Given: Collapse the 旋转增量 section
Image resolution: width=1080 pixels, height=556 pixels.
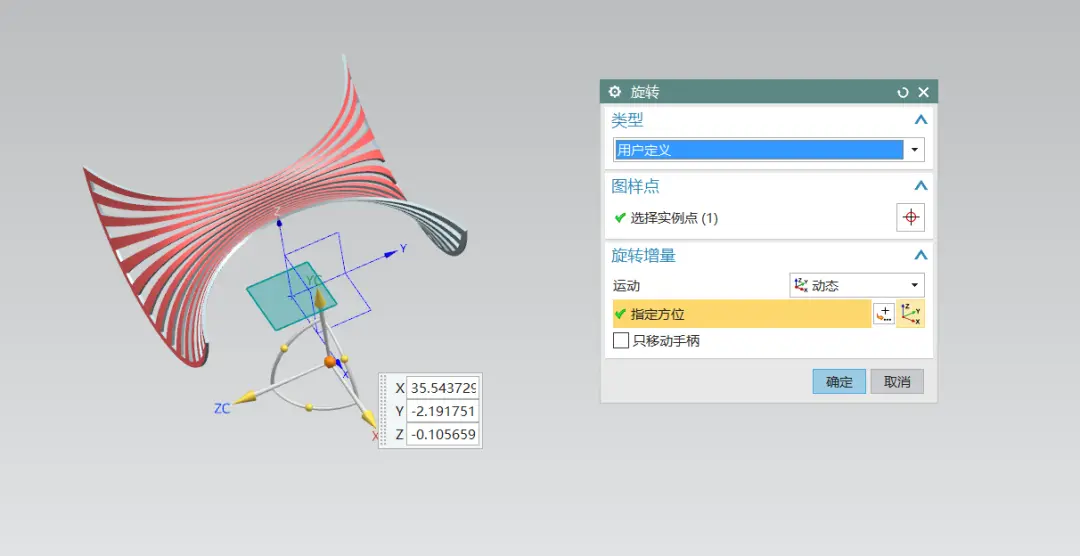Looking at the screenshot, I should (920, 256).
